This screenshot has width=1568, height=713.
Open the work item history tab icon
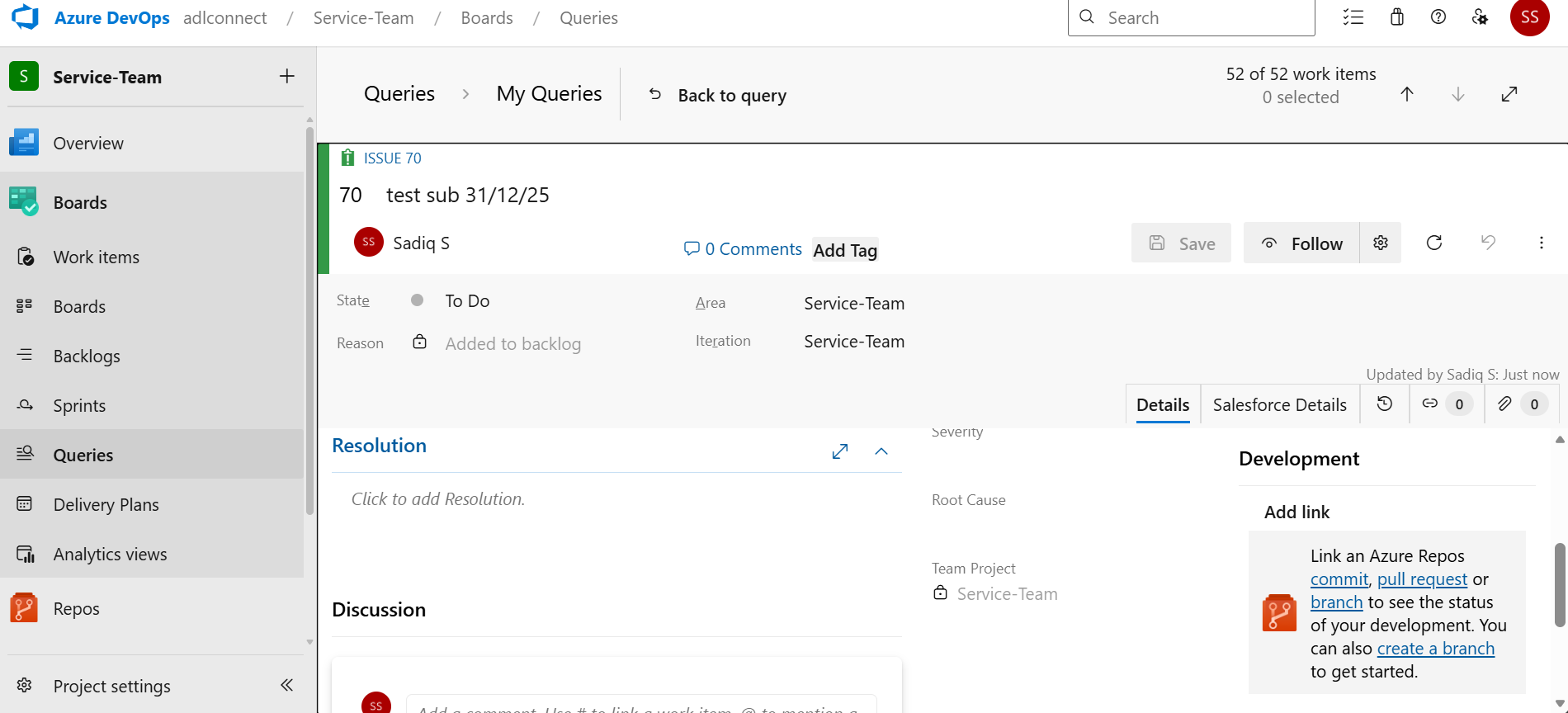[x=1384, y=404]
